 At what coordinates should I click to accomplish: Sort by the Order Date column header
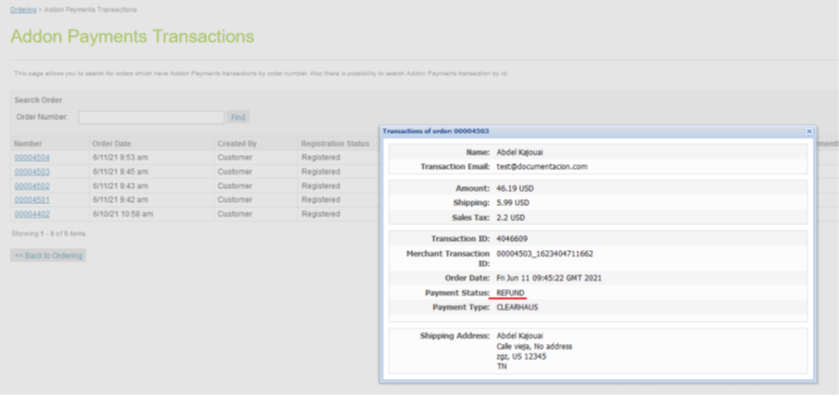tap(111, 143)
